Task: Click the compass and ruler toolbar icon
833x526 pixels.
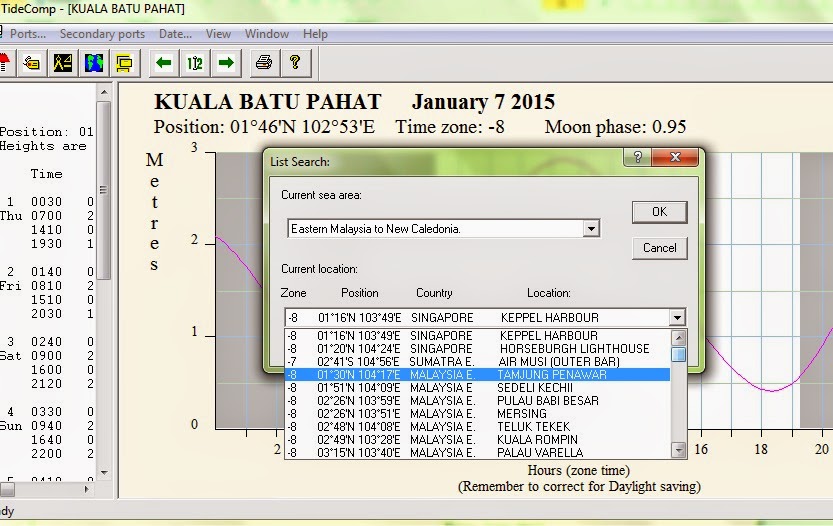Action: tap(63, 63)
